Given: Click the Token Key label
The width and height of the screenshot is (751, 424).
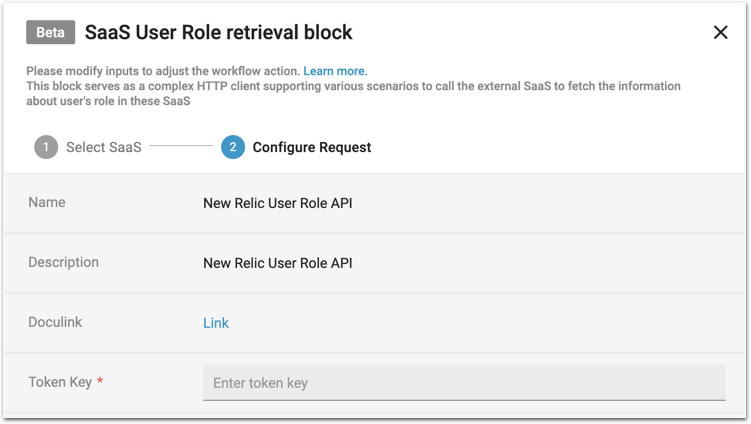Looking at the screenshot, I should click(59, 382).
